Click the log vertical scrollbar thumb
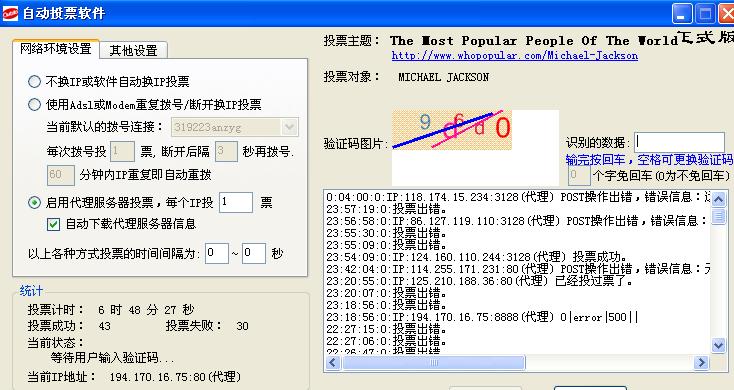 [x=719, y=217]
